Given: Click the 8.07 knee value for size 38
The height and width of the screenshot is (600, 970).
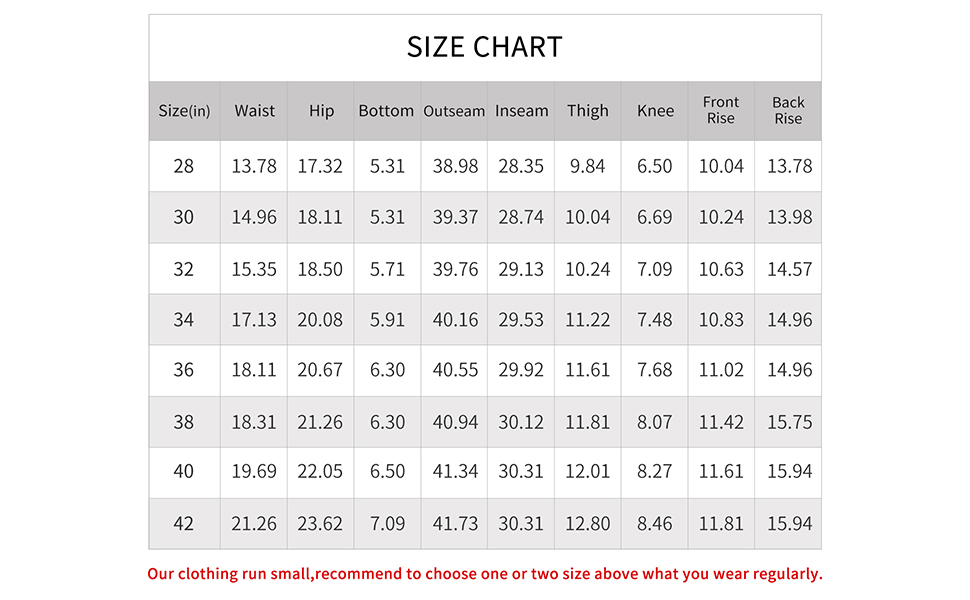Looking at the screenshot, I should [655, 422].
